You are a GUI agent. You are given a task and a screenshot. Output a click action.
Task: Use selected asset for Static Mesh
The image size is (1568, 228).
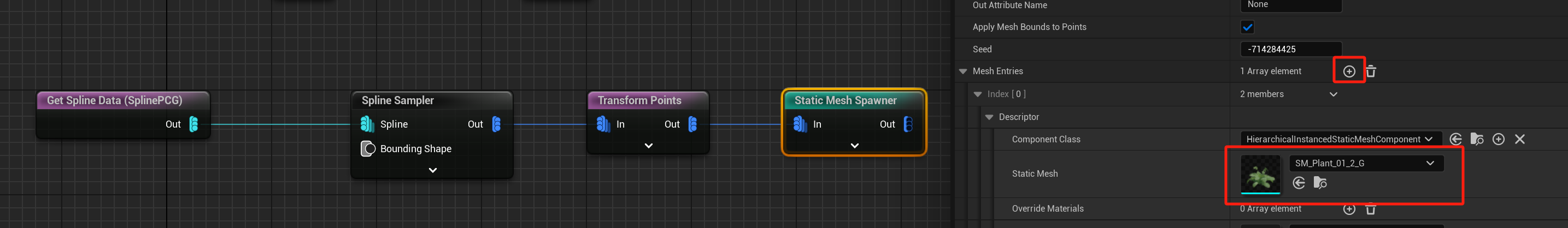coord(1299,183)
